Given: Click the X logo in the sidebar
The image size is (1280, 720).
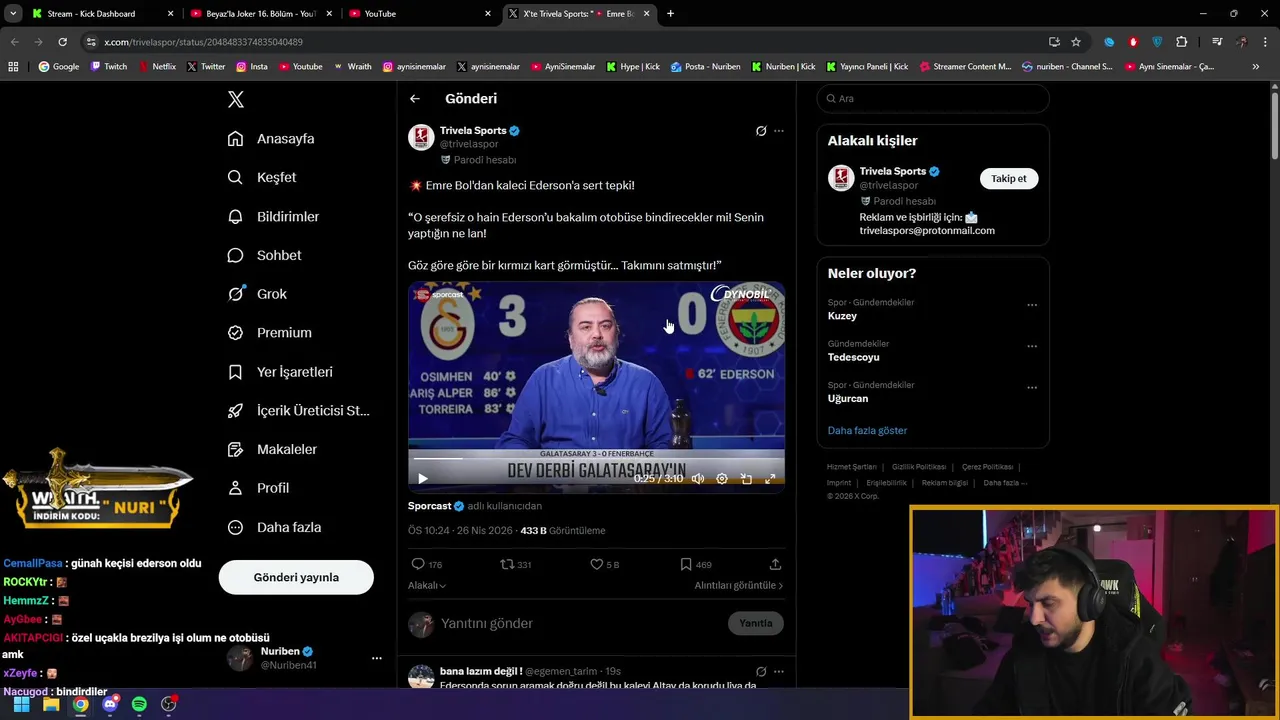Looking at the screenshot, I should click(x=235, y=99).
